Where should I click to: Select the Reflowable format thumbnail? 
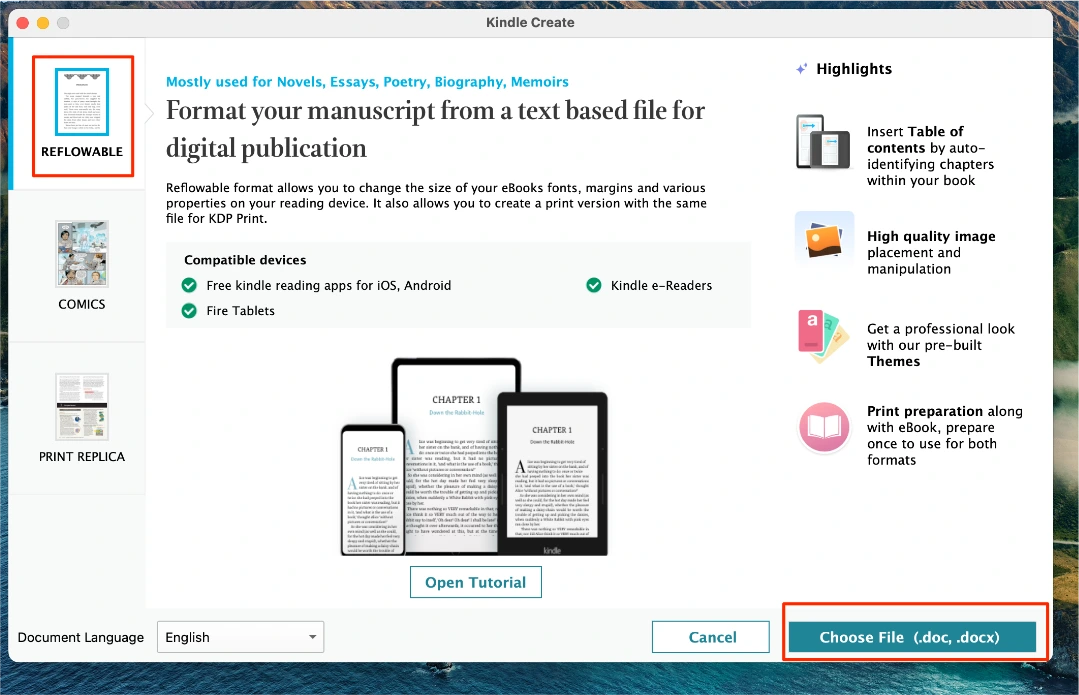(82, 102)
